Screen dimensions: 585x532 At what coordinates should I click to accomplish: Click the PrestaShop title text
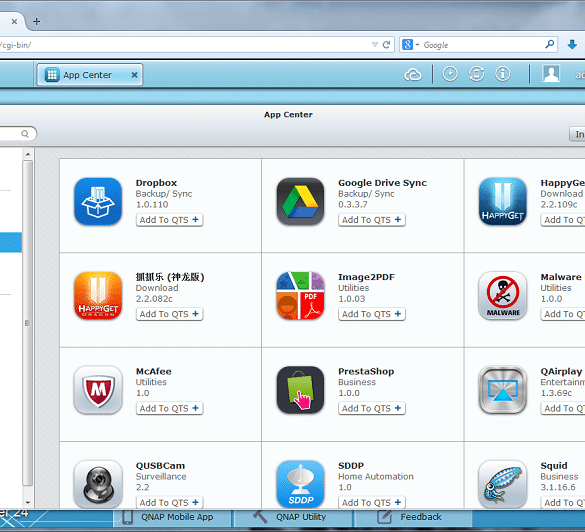[x=366, y=371]
